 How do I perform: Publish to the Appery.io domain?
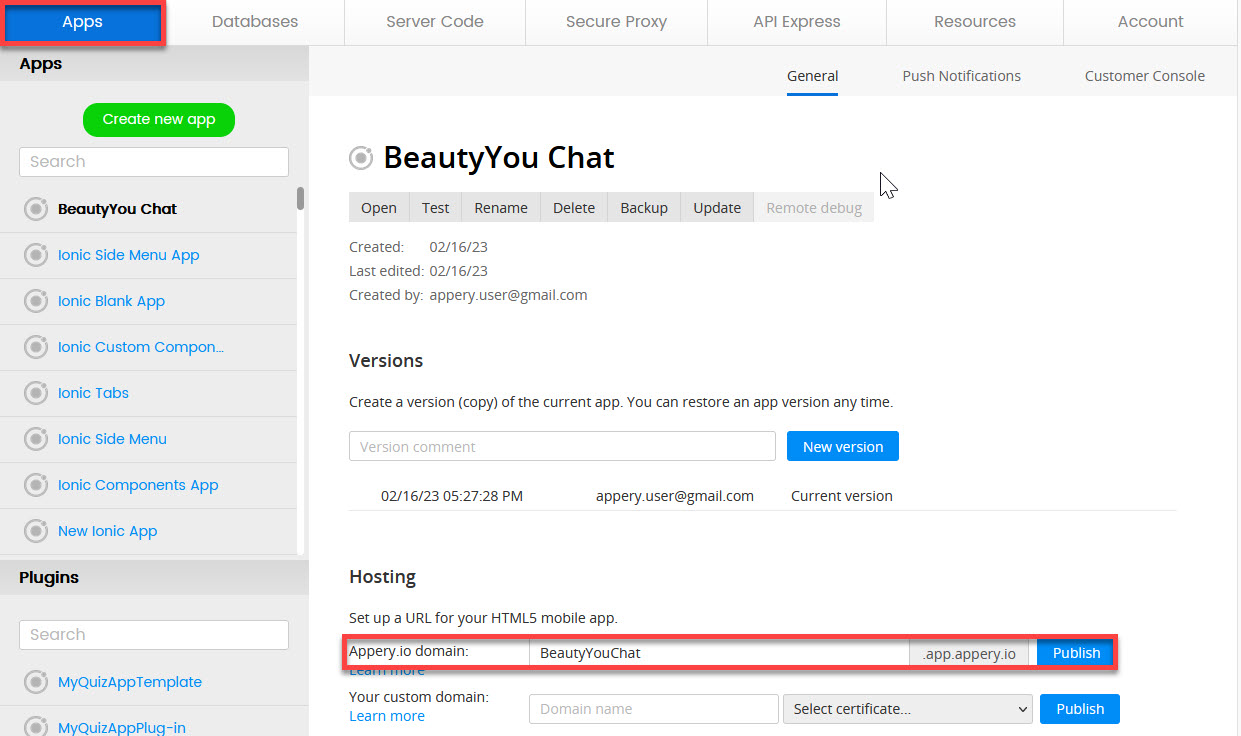click(1076, 653)
